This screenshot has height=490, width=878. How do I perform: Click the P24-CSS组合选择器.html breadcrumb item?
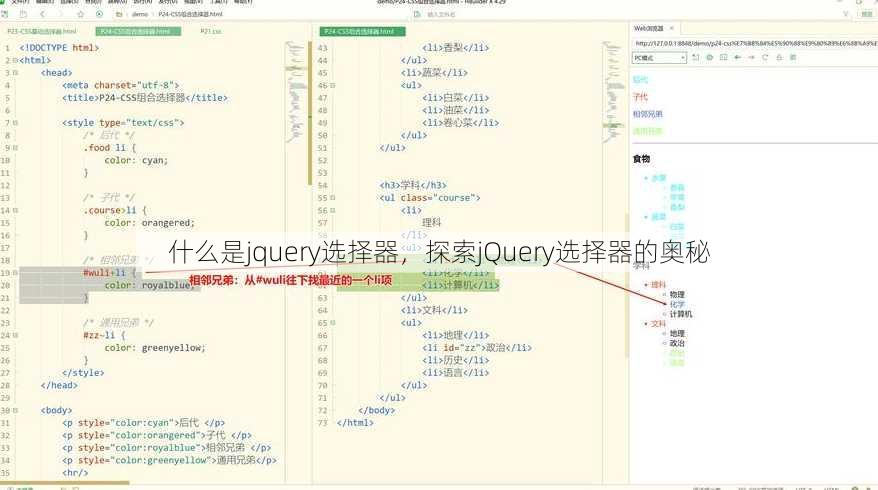pyautogui.click(x=190, y=14)
